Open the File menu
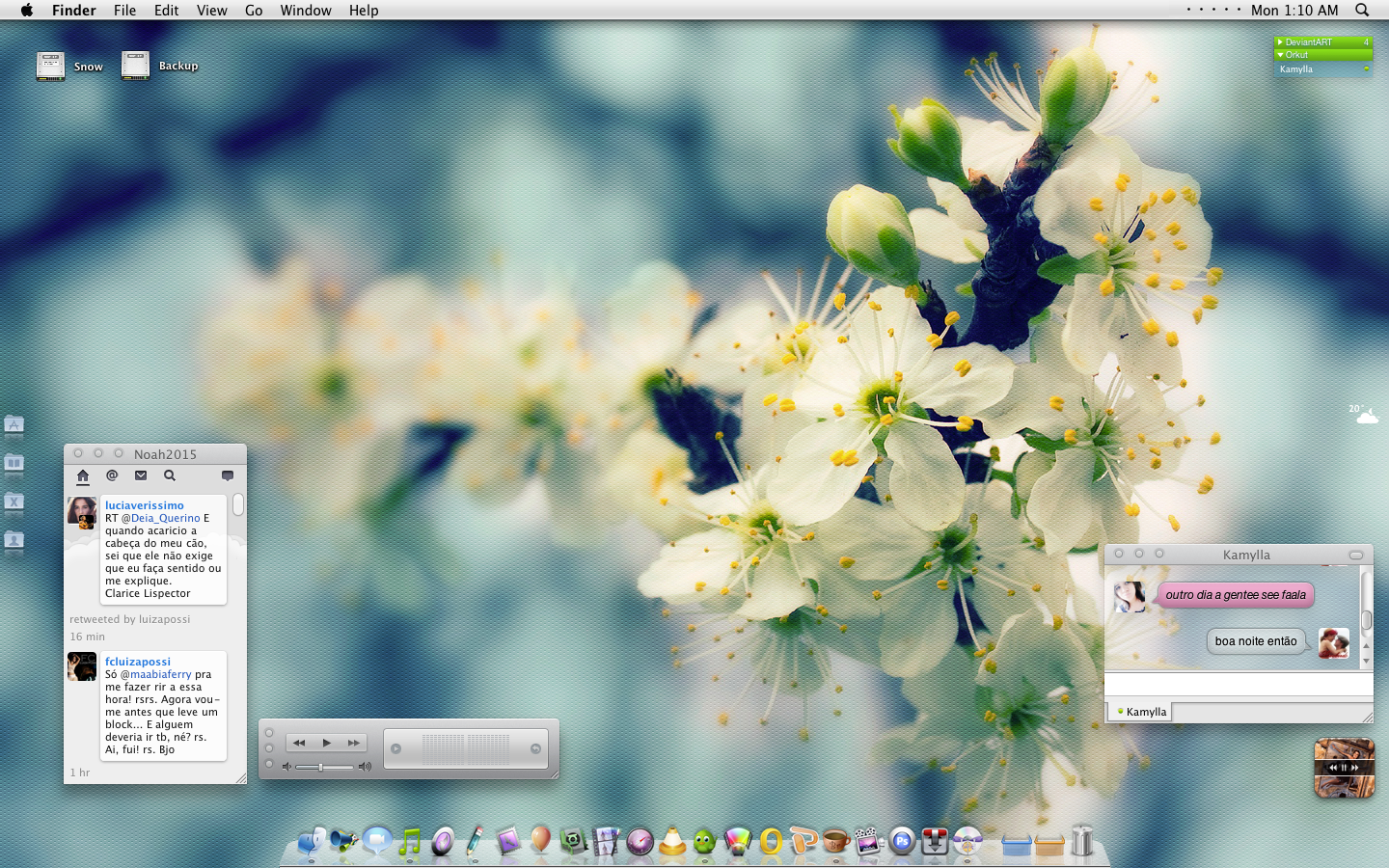 point(125,10)
